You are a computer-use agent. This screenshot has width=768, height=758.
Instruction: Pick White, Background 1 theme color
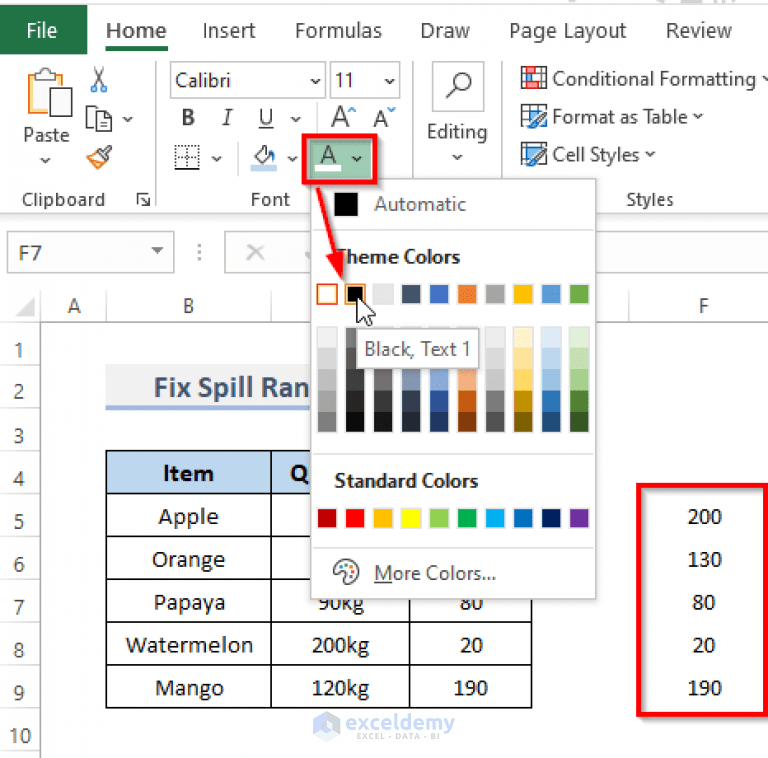(x=327, y=294)
